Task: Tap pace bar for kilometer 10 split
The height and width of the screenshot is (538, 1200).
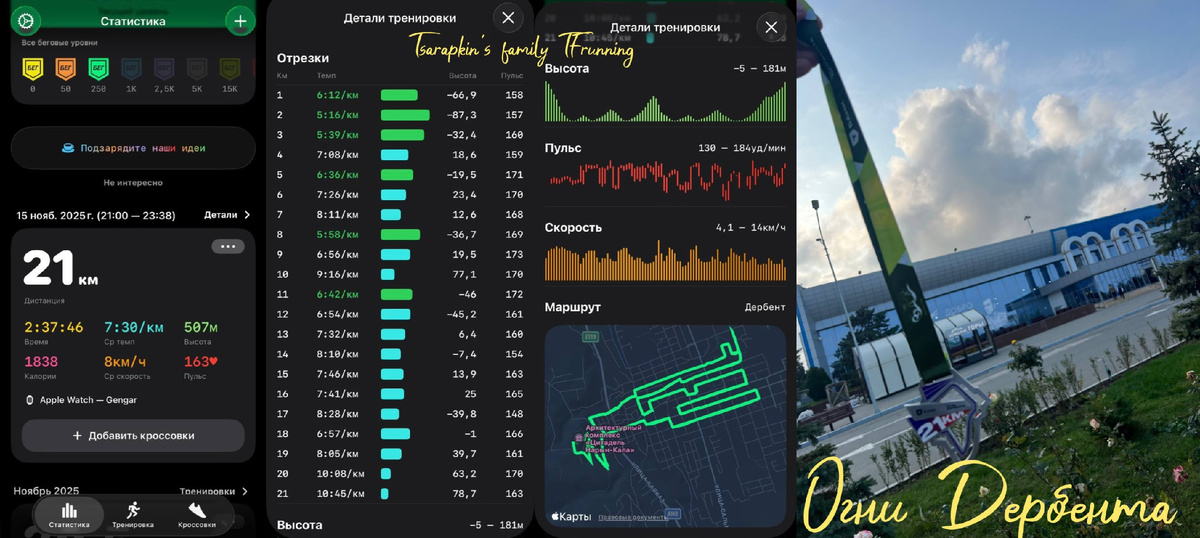Action: (388, 274)
